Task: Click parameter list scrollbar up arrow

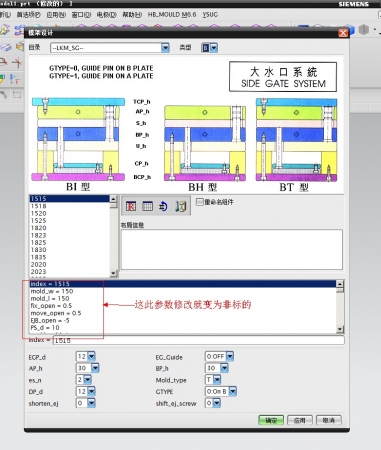Action: coord(340,284)
